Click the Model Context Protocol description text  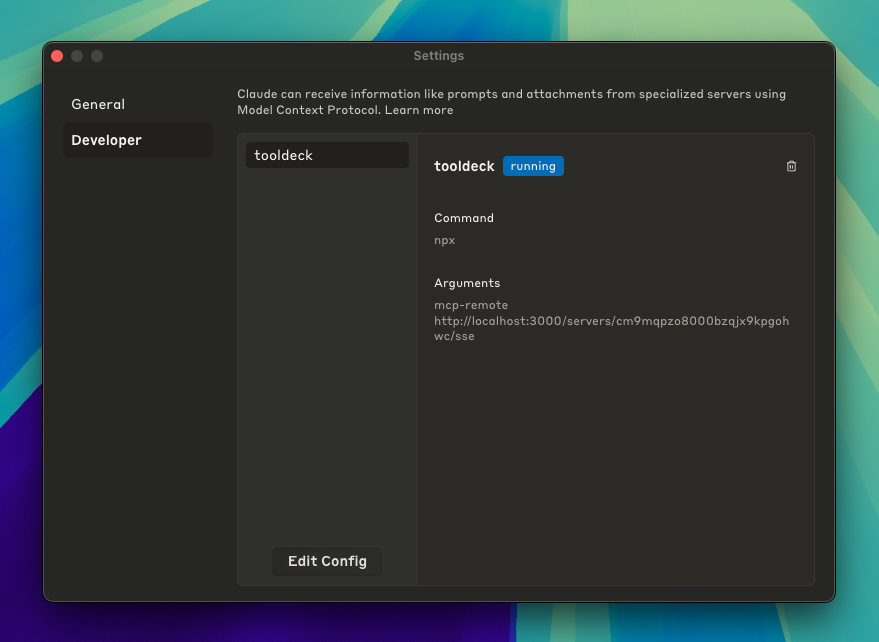[x=511, y=102]
